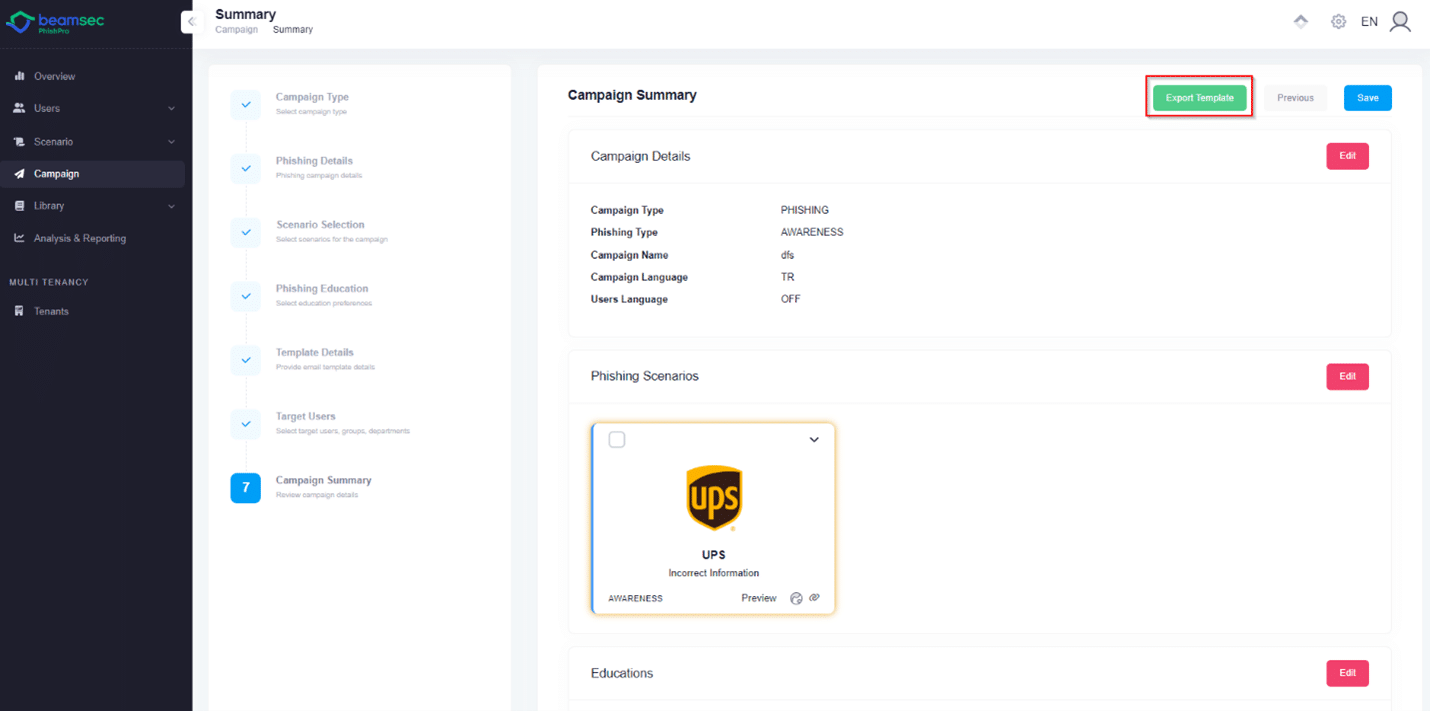This screenshot has width=1430, height=711.
Task: Edit the Phishing Scenarios section
Action: pos(1347,376)
